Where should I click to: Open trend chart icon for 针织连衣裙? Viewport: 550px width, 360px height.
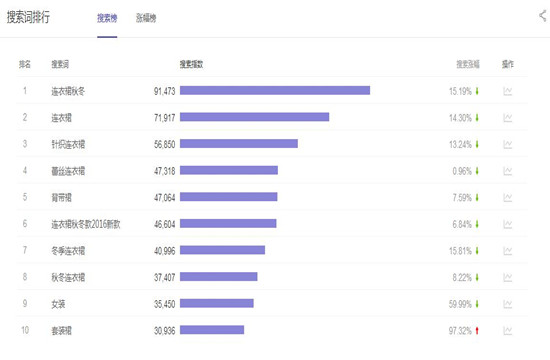coord(508,144)
